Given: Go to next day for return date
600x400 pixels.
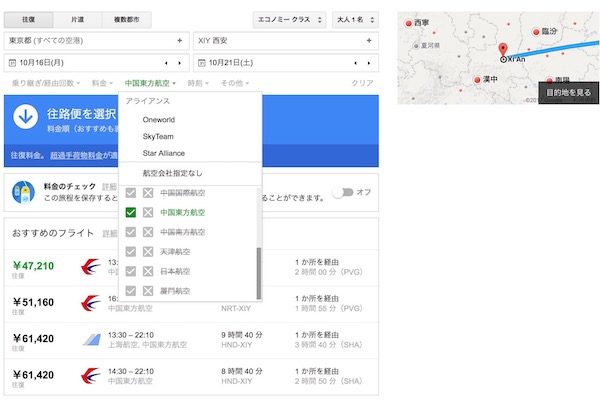Looking at the screenshot, I should coord(369,63).
